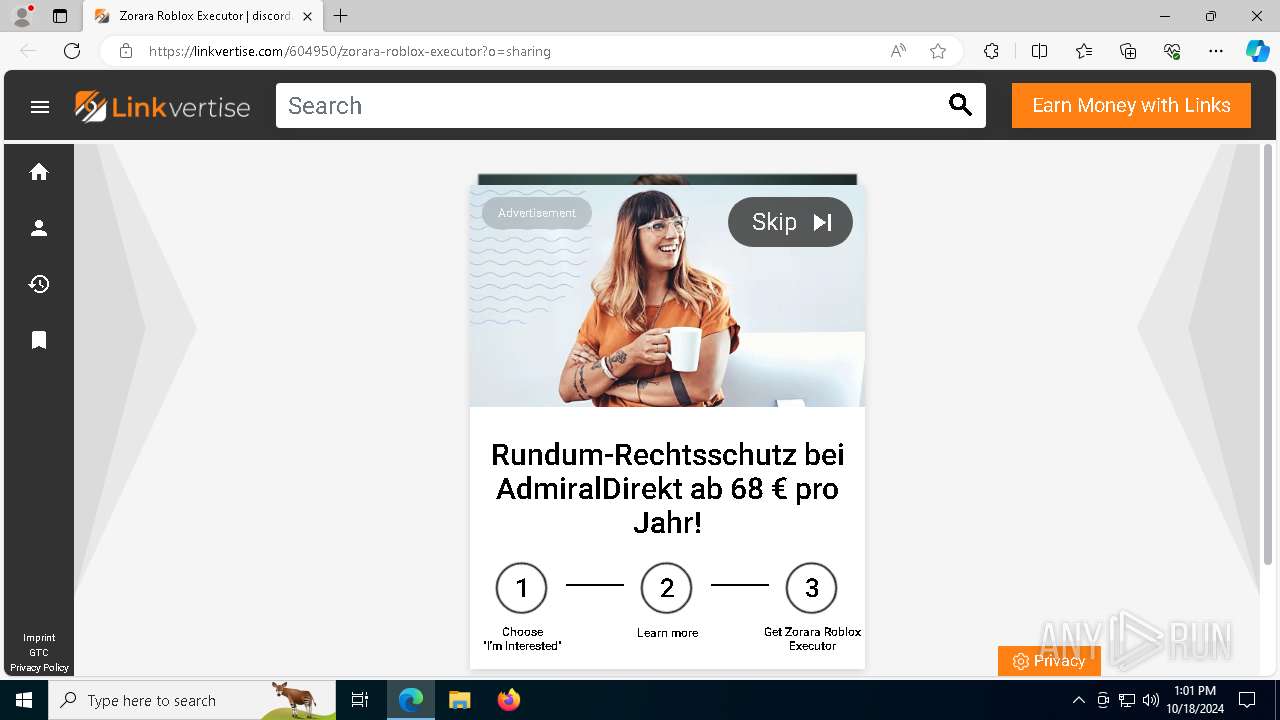Click the taskbar search box
Viewport: 1280px width, 720px height.
(x=192, y=700)
